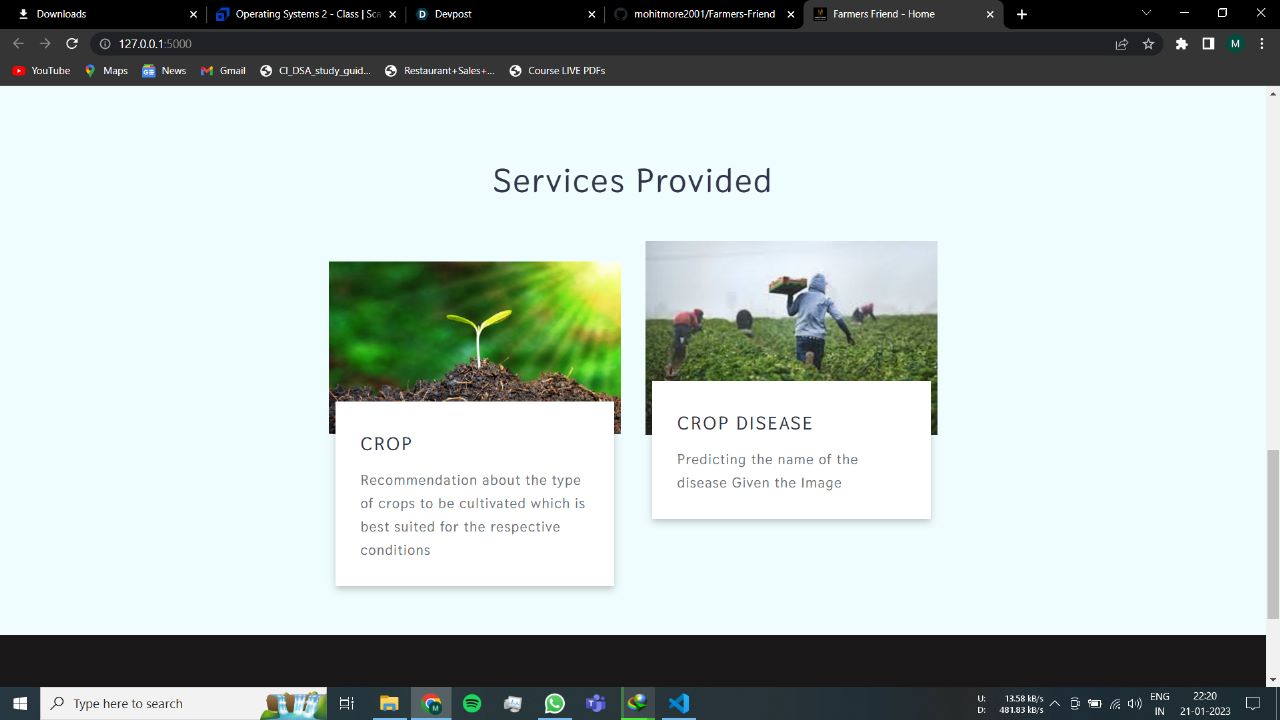Launch Spotify from the taskbar
Screen dimensions: 1280x720
tap(472, 703)
